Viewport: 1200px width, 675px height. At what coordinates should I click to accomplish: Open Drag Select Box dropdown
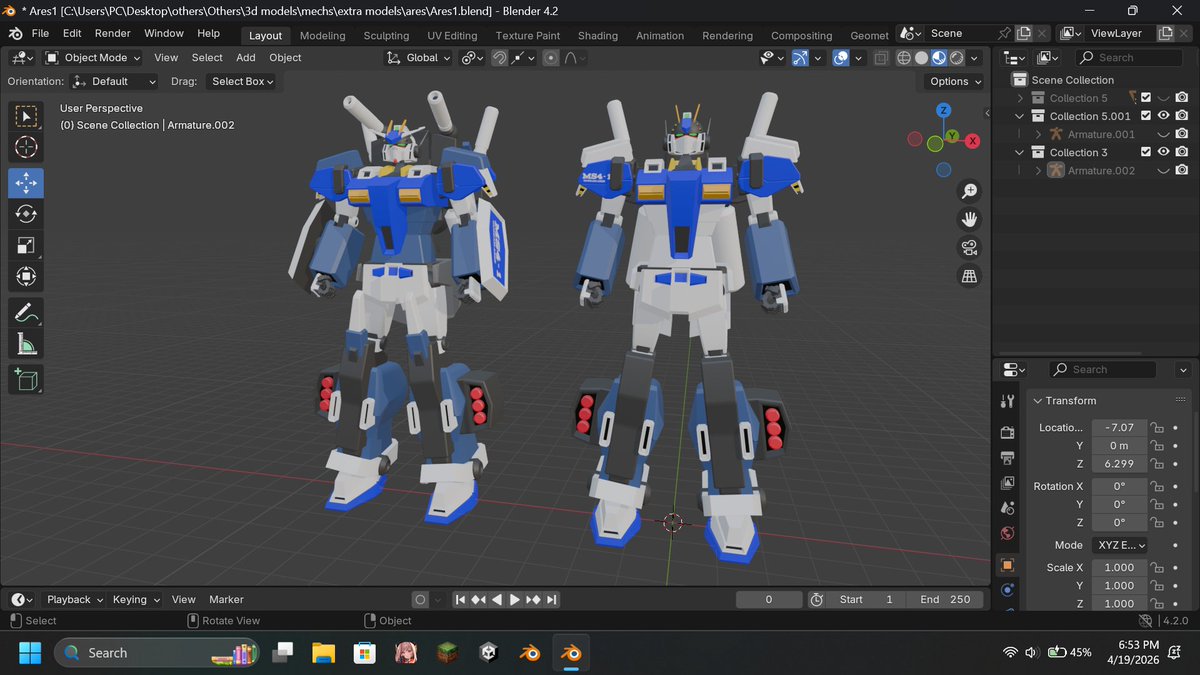pos(243,81)
